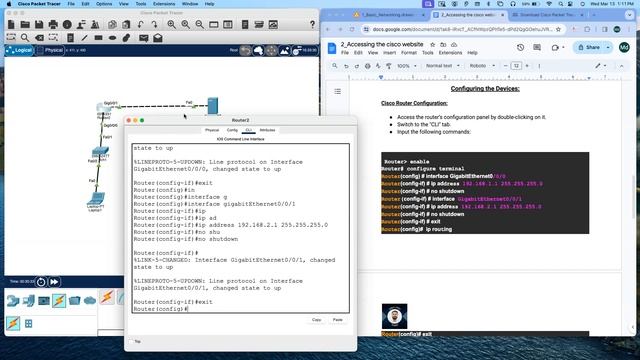Collapse the Docs toolbar with the chevron
Viewport: 640px width, 360px height.
tap(622, 66)
